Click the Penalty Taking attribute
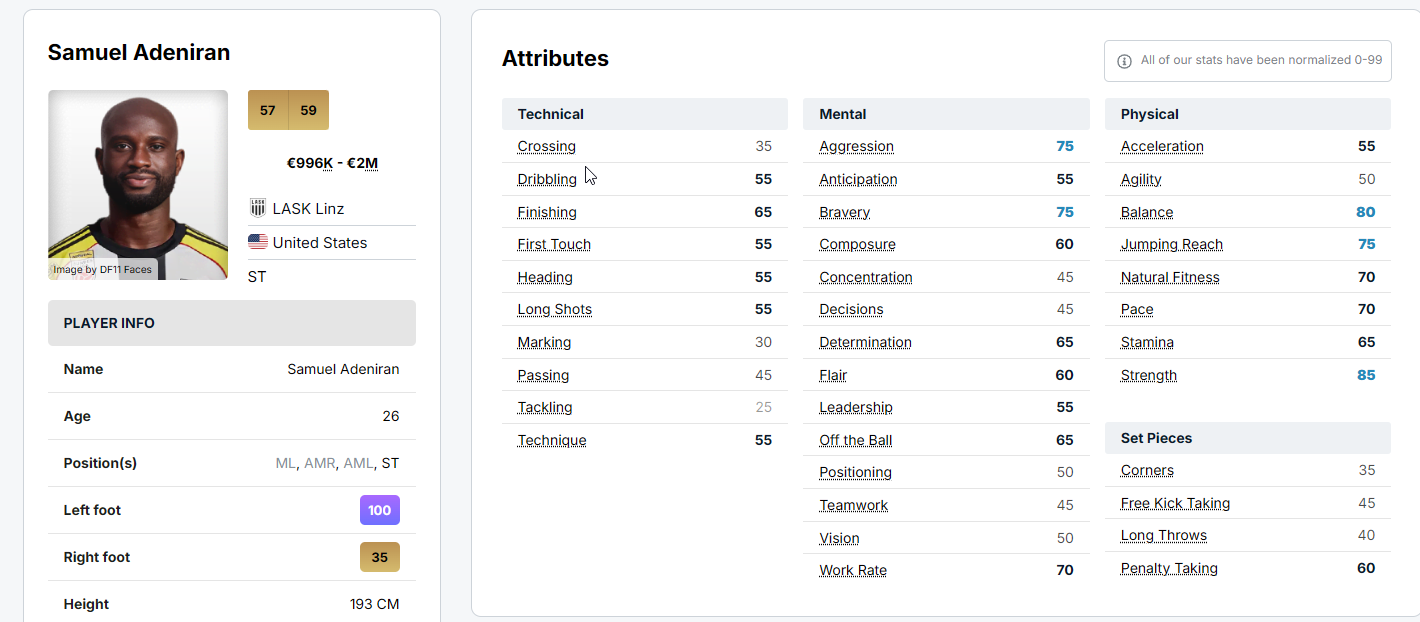The width and height of the screenshot is (1420, 622). (1168, 568)
